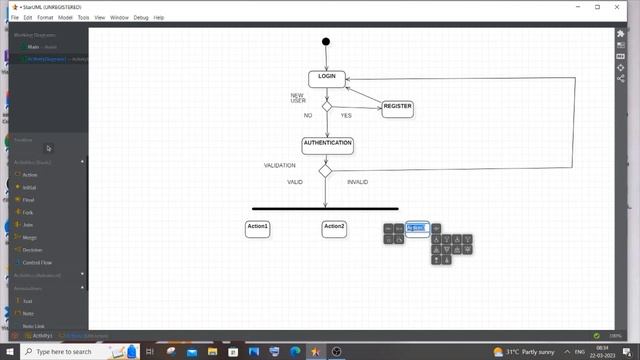Select the initial black node on canvas
This screenshot has height=360, width=640.
coord(326,42)
